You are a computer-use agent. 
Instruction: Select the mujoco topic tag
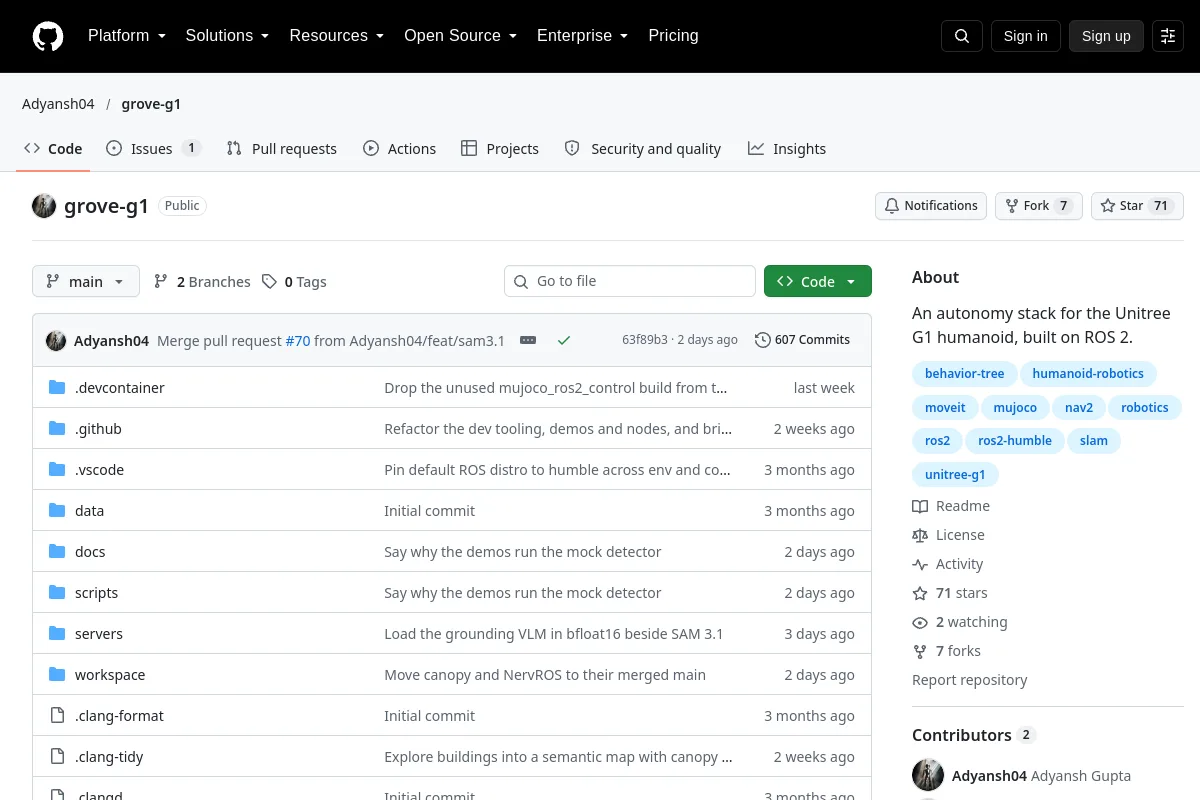pos(1015,407)
